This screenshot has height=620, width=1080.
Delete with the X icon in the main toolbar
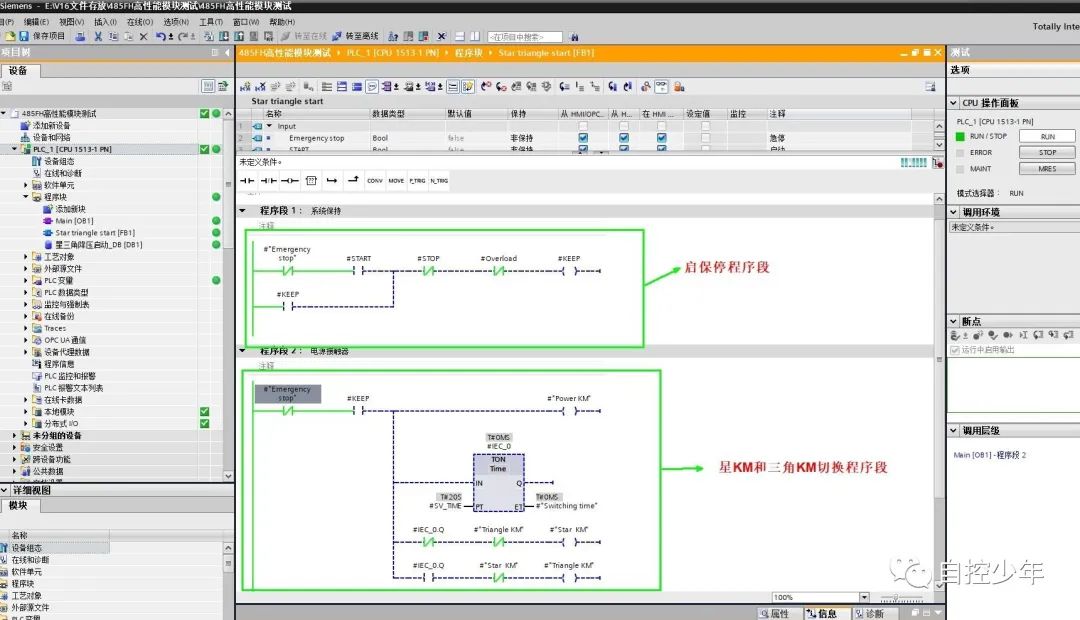coord(143,37)
